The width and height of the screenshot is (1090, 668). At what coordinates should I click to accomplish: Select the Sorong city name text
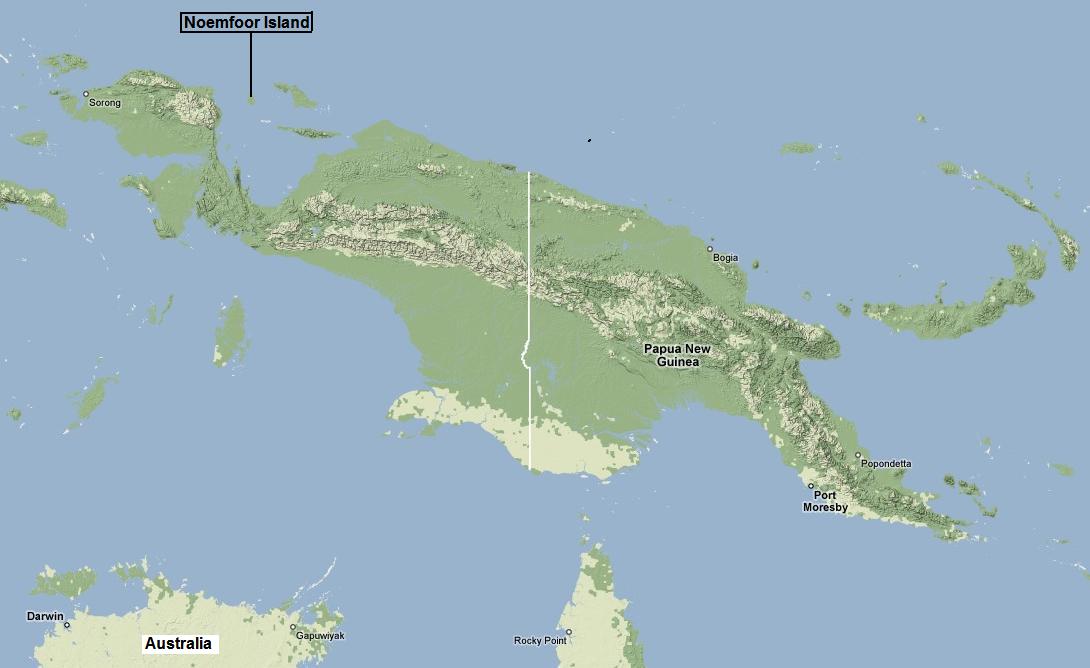104,103
